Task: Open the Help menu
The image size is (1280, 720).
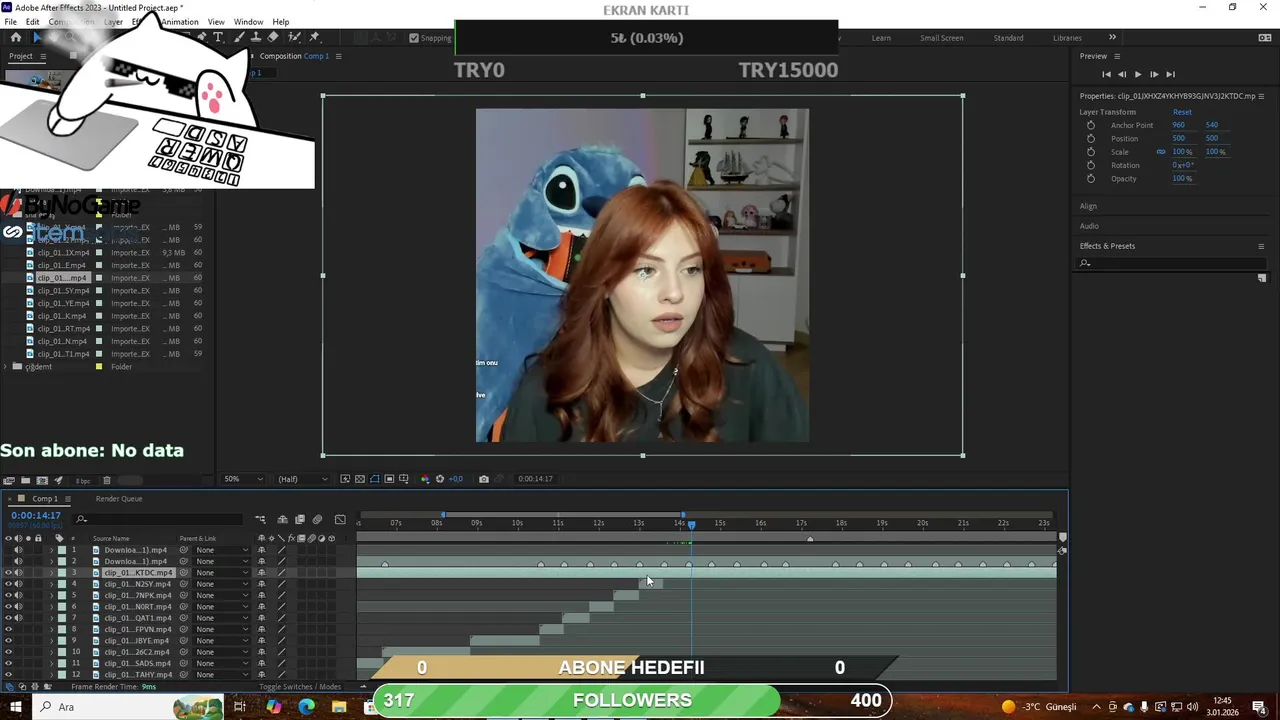Action: coord(281,21)
